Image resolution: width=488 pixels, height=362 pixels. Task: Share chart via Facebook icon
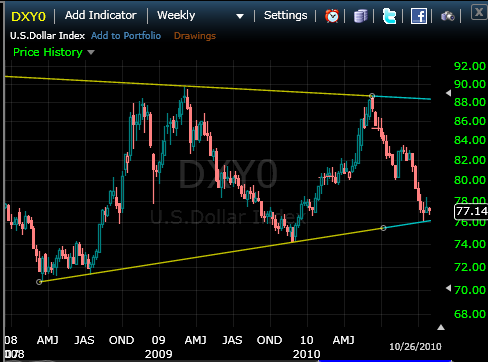[419, 16]
